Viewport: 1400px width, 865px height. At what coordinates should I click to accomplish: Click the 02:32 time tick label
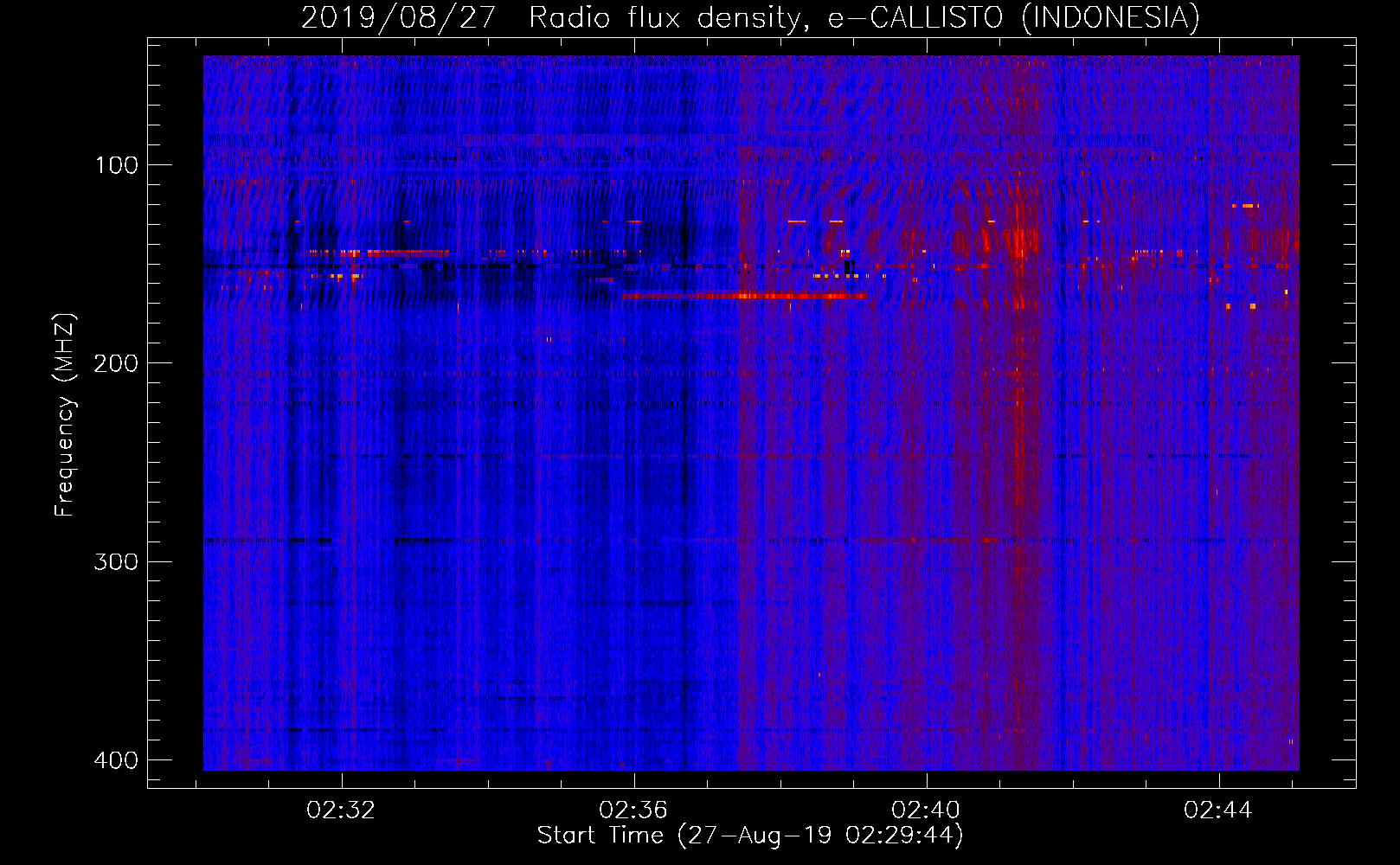[x=342, y=811]
